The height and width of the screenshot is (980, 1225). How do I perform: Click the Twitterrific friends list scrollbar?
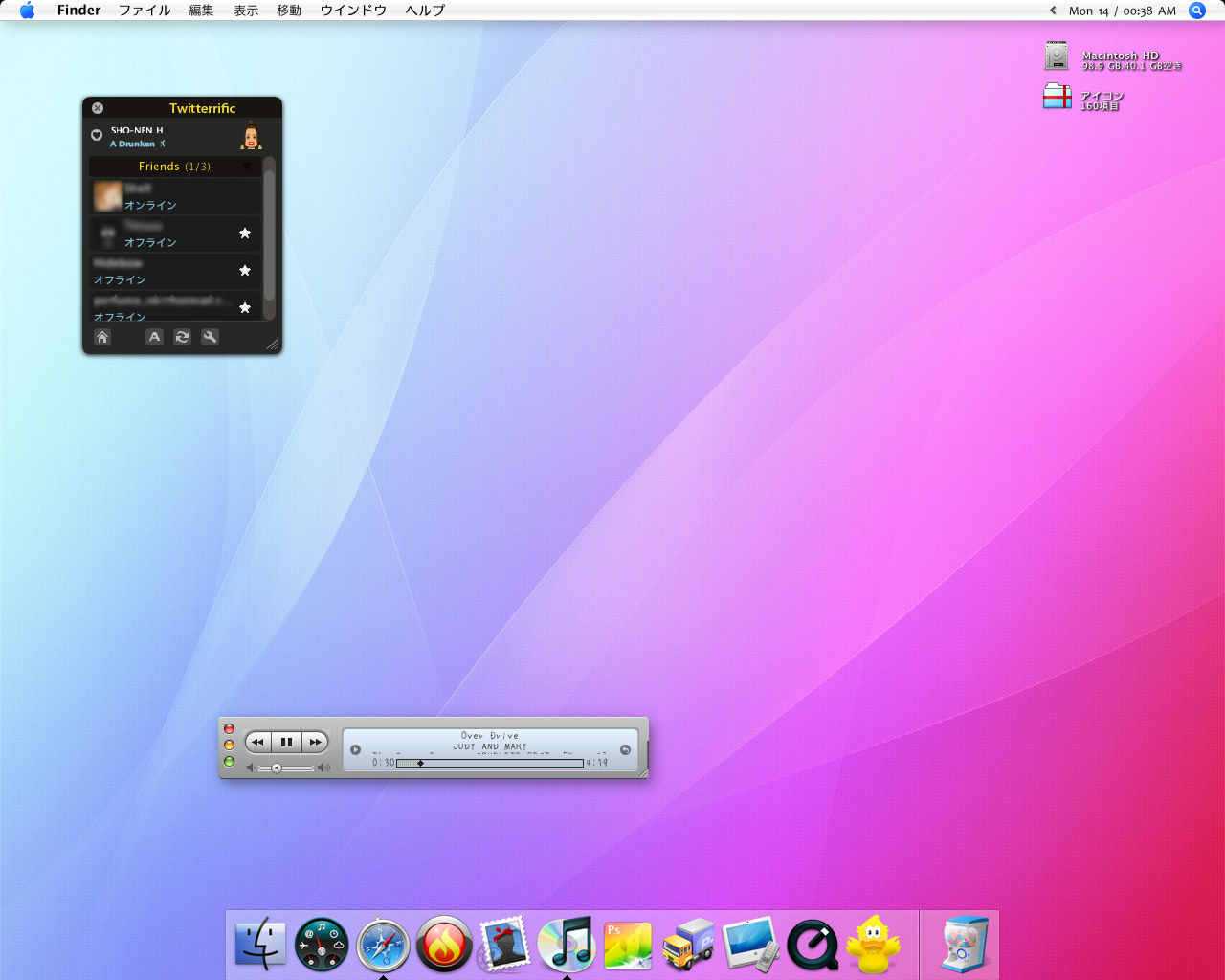[x=269, y=238]
